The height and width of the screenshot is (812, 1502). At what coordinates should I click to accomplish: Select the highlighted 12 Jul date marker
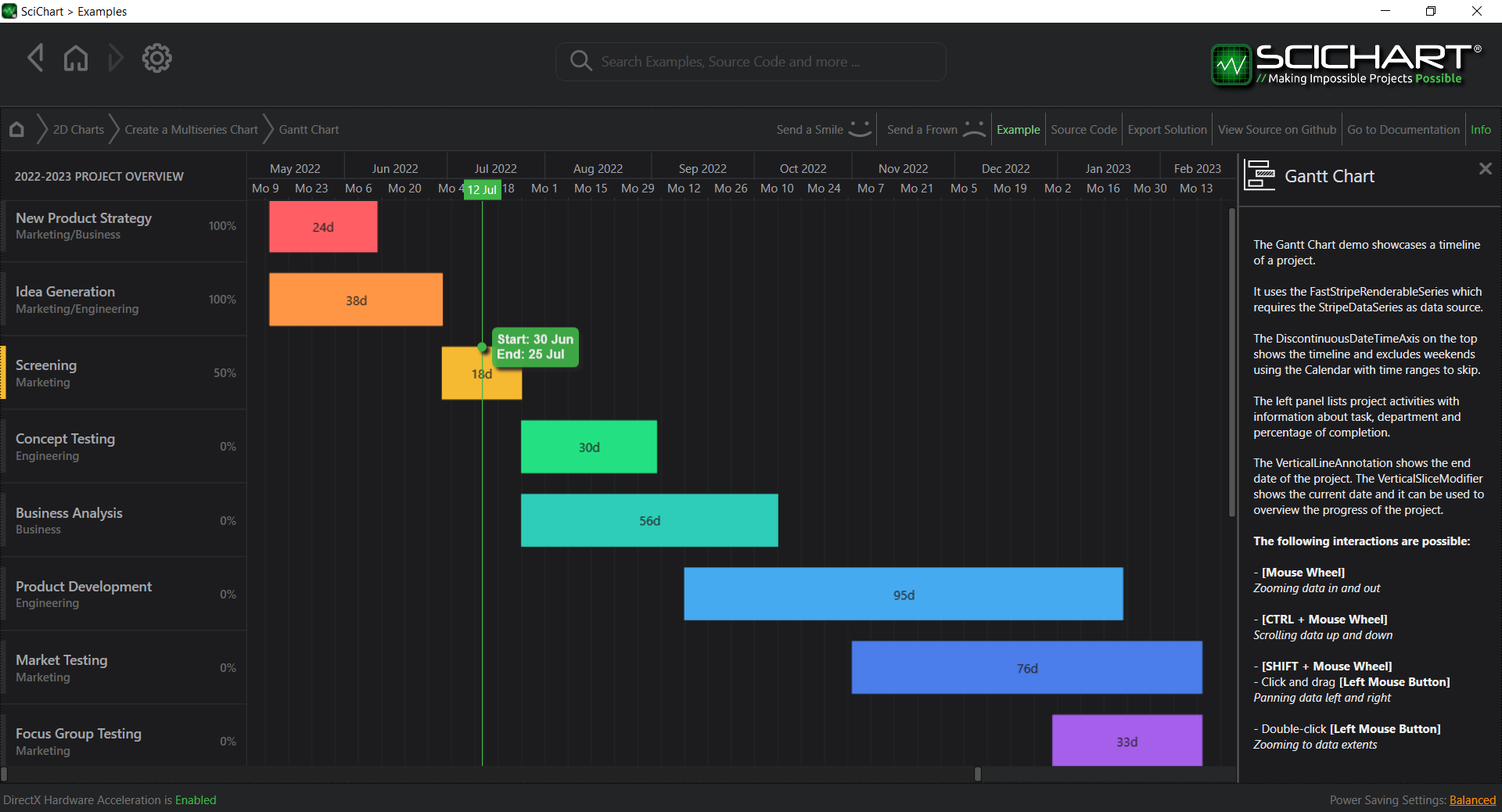coord(483,189)
